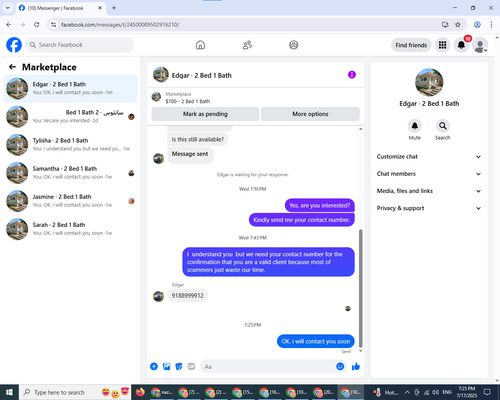Click the 'Is this still available?' message
The height and width of the screenshot is (400, 500).
(198, 139)
